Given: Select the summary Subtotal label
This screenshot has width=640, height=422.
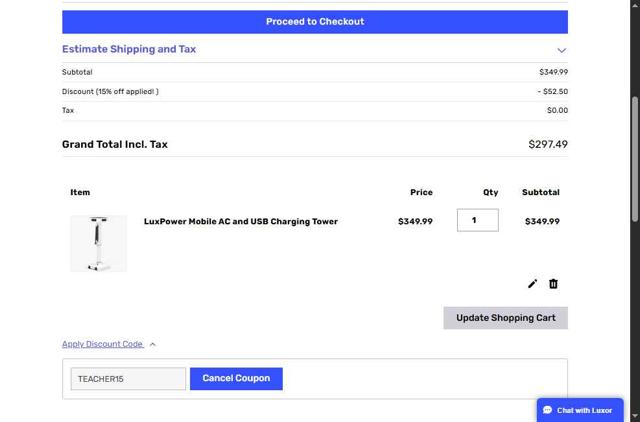Looking at the screenshot, I should [77, 72].
